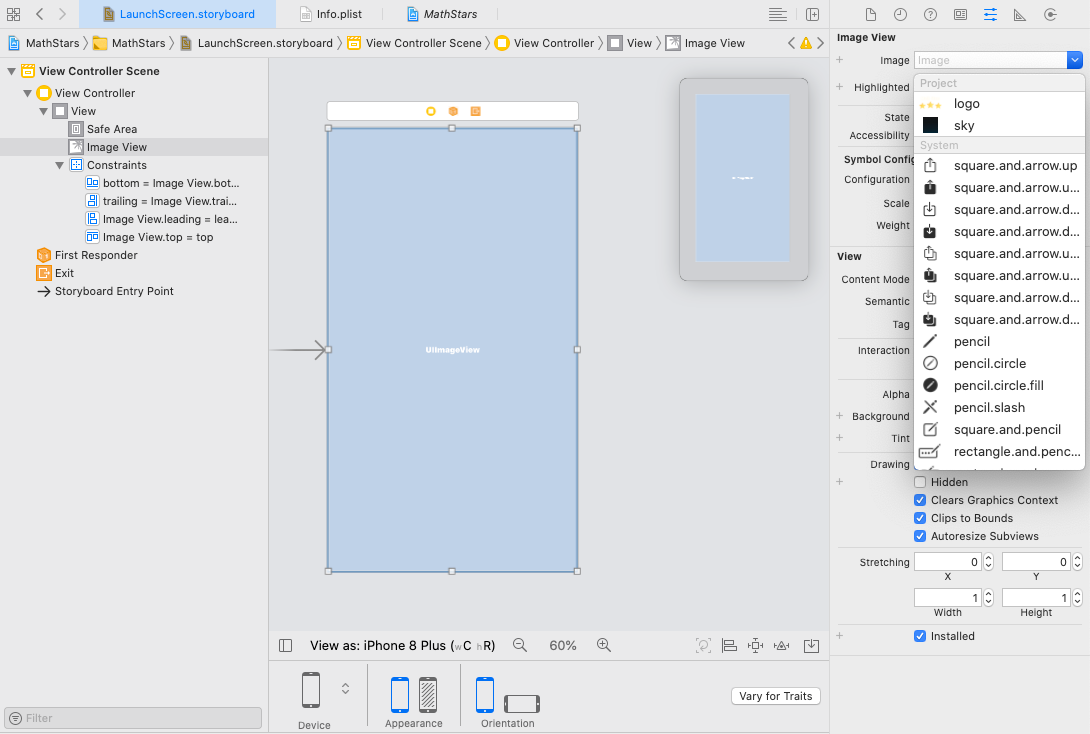Add variation for Background plus
Viewport: 1090px width, 734px height.
point(840,416)
